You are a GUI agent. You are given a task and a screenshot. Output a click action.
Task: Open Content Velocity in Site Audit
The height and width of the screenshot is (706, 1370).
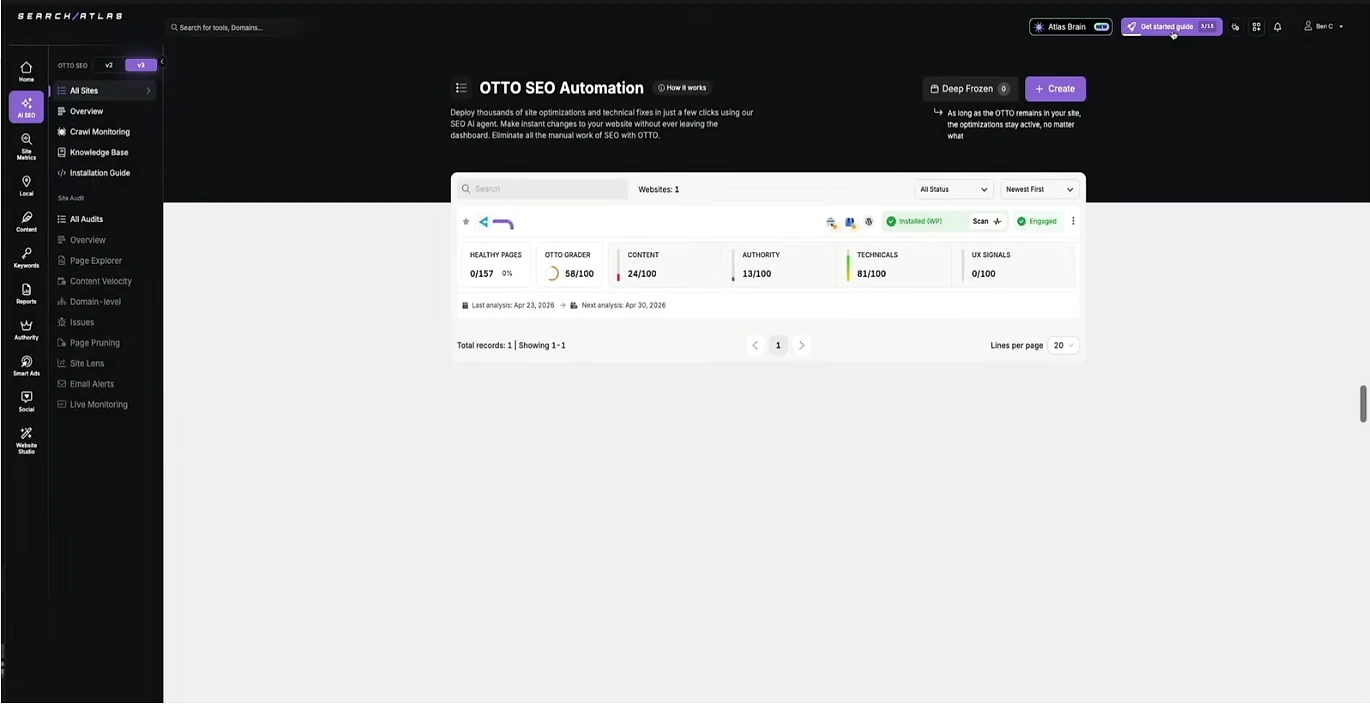click(x=94, y=281)
